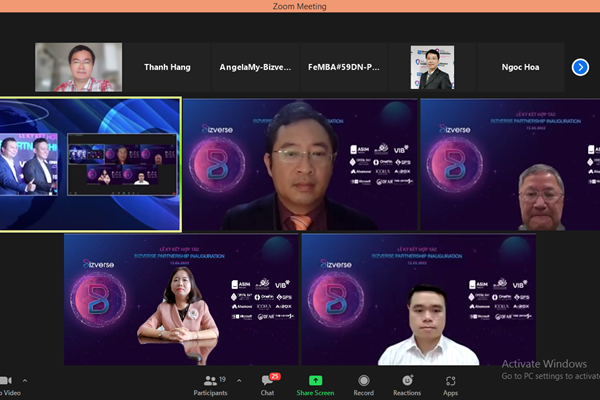Select thumbnail of man in plaid shirt
Viewport: 600px width, 400px height.
click(79, 67)
